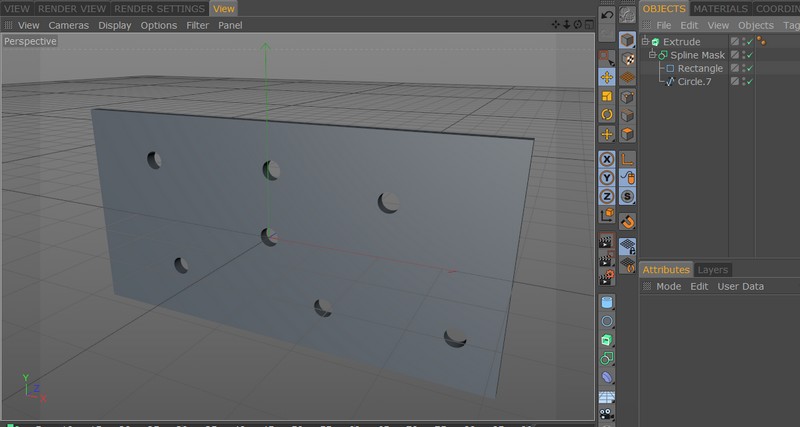
Task: Switch to Model mode cube icon
Action: (x=627, y=40)
